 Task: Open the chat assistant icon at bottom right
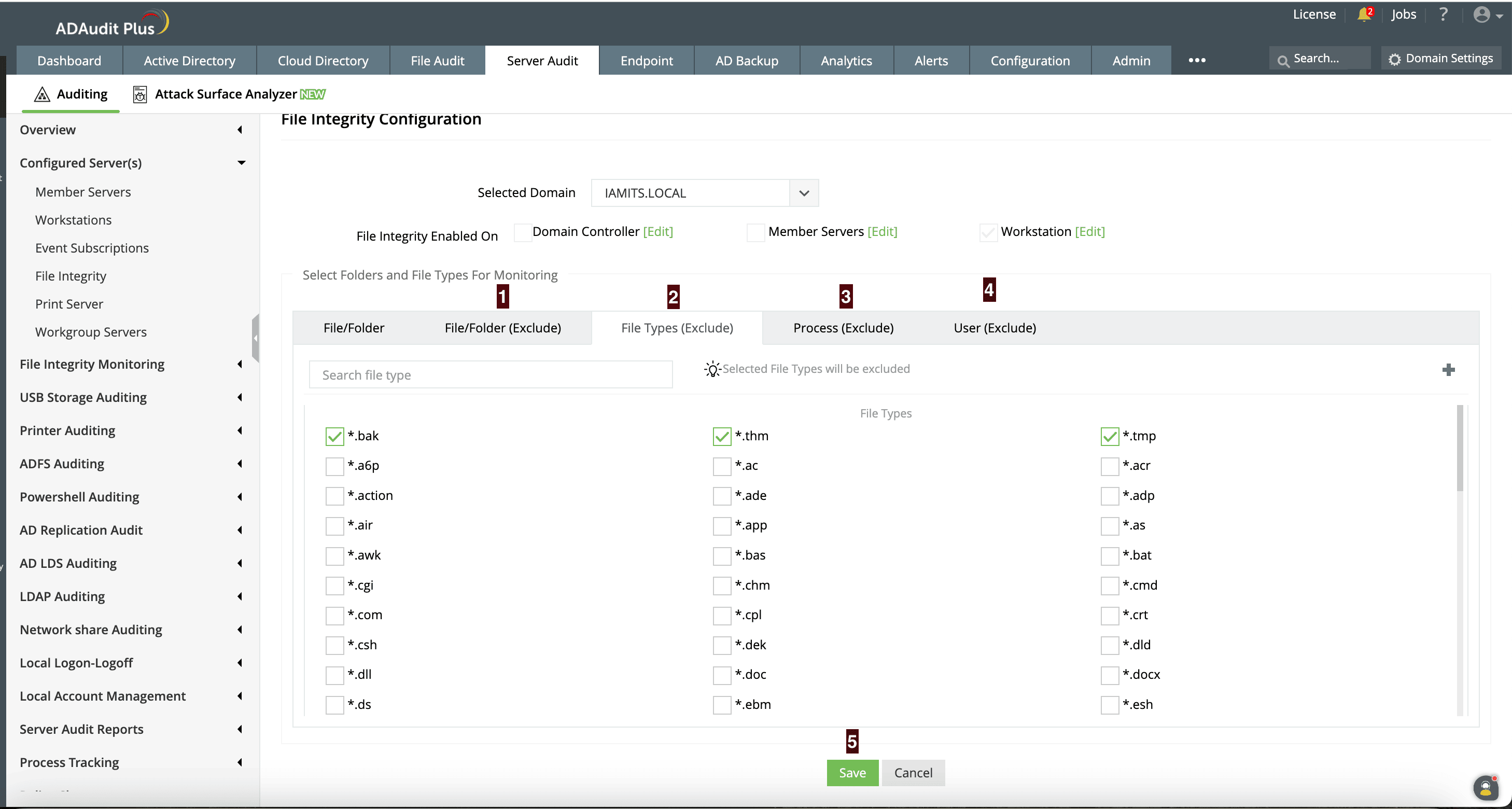tap(1485, 787)
